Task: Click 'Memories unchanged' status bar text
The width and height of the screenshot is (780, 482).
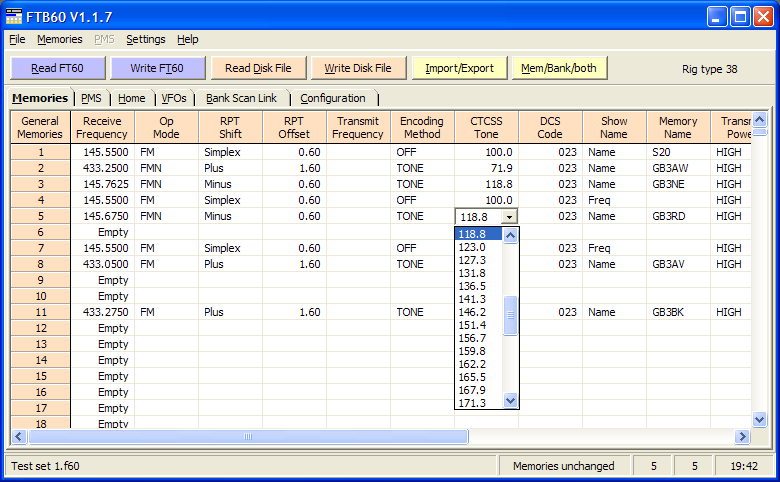Action: (564, 466)
